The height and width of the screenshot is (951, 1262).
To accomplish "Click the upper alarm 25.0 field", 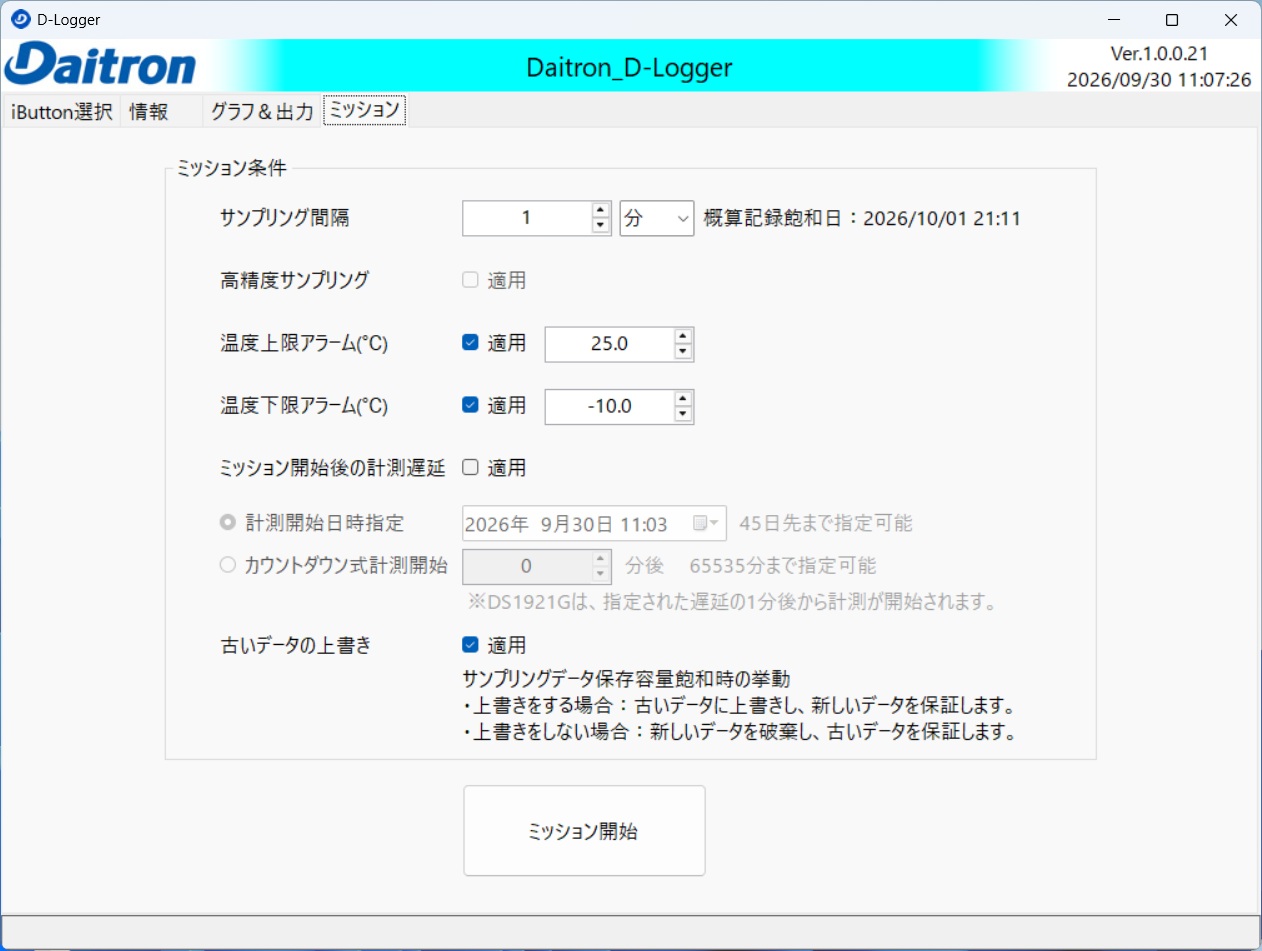I will pos(609,344).
